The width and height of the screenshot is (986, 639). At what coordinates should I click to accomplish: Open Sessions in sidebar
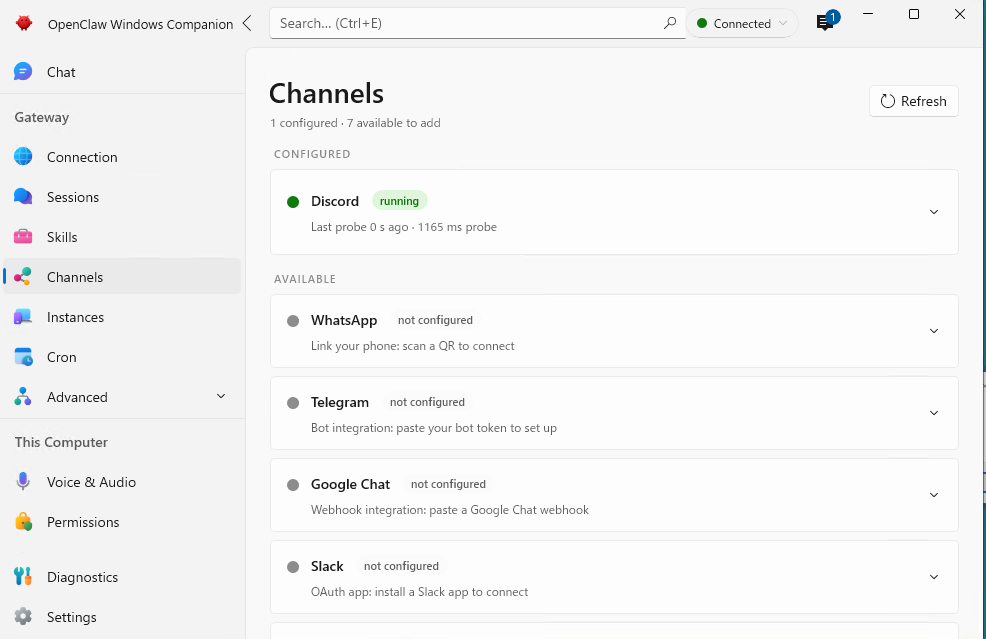[122, 197]
